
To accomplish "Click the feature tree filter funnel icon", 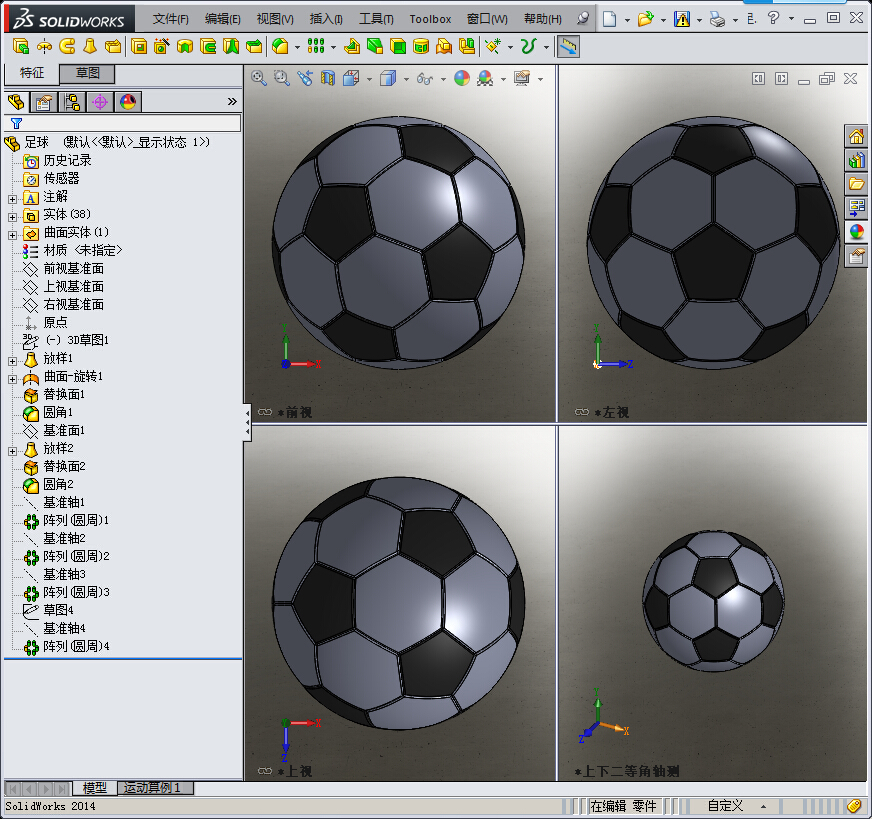I will (17, 123).
